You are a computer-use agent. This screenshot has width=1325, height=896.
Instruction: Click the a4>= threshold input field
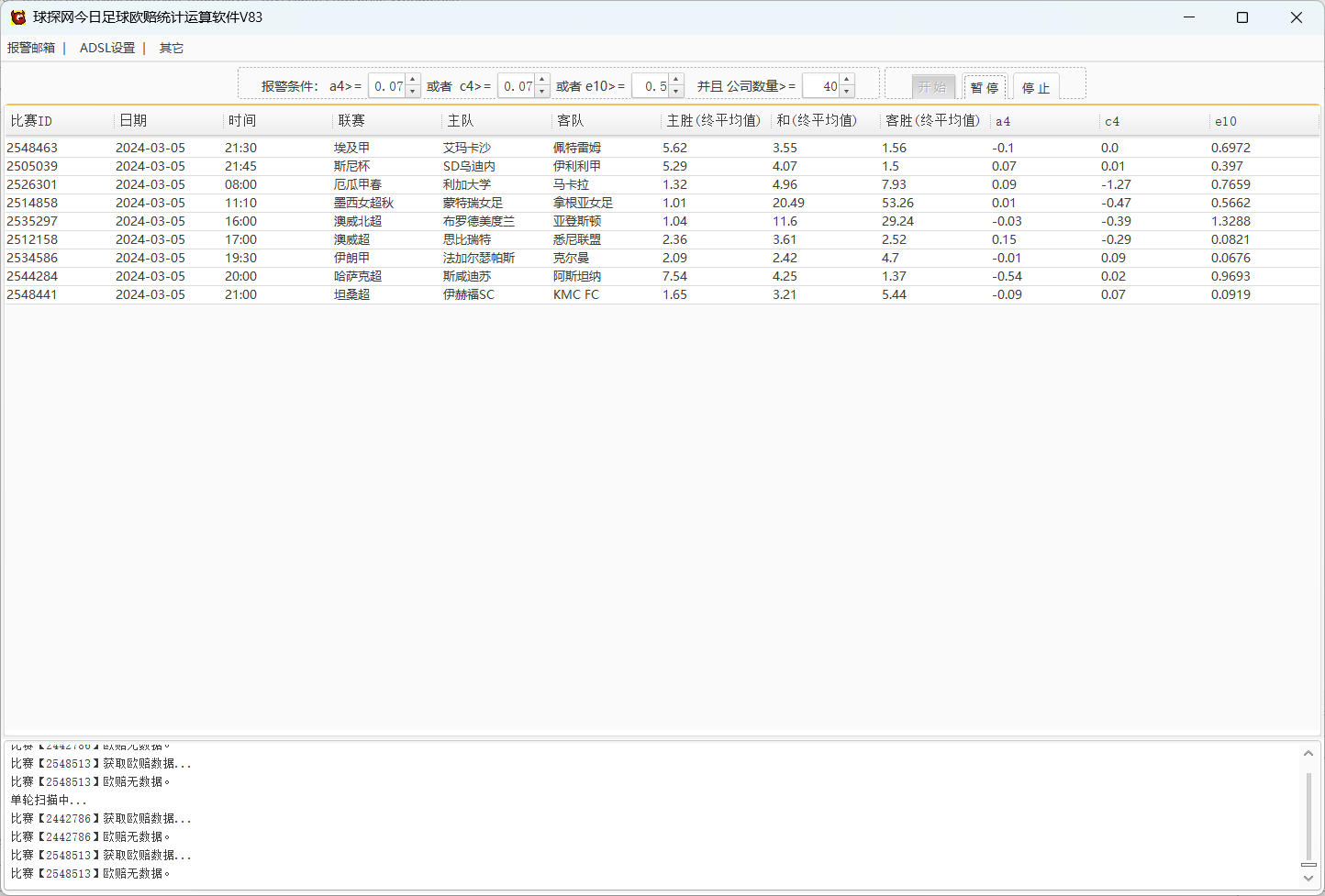point(386,86)
